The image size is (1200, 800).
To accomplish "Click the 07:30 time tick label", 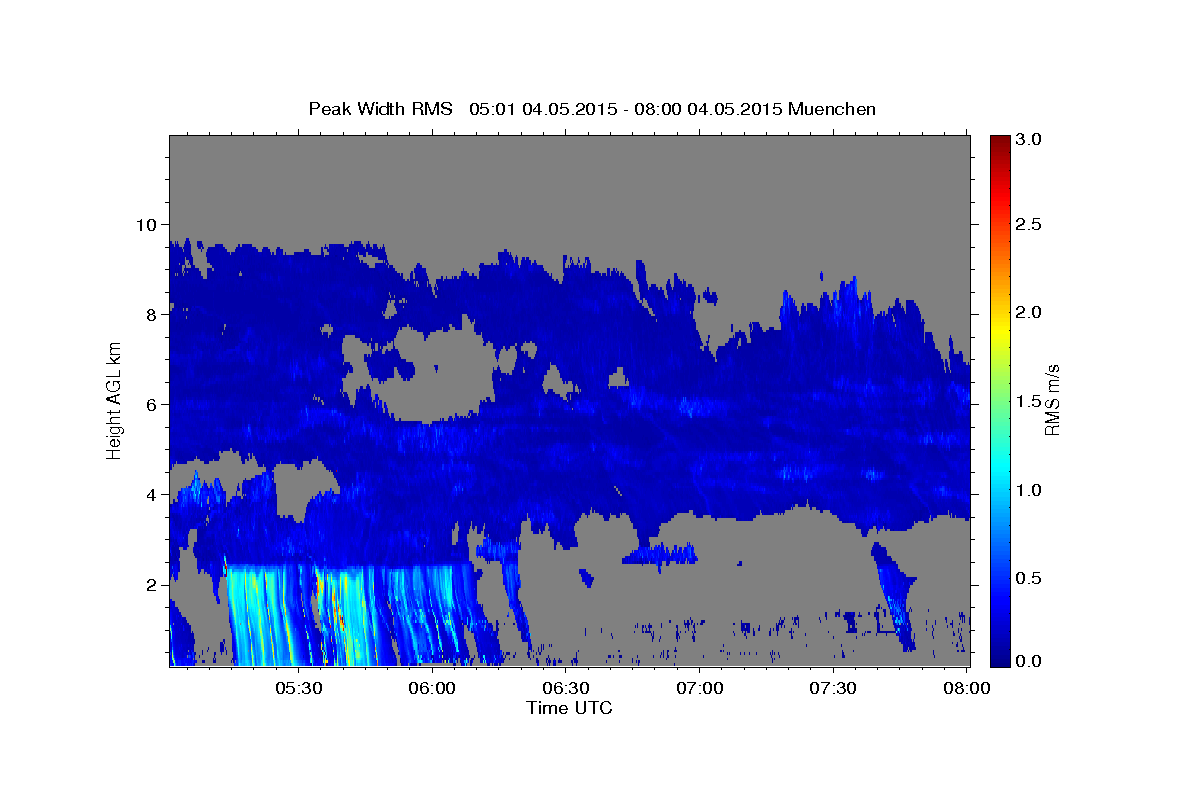I will (833, 689).
